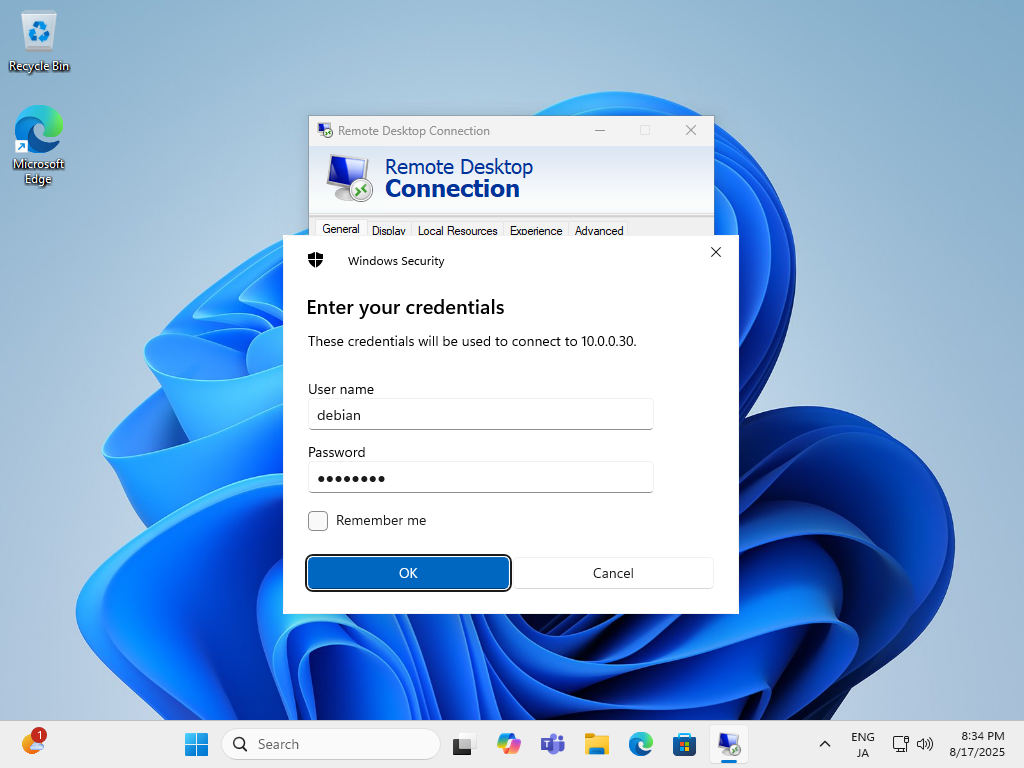Enable the Remember me checkbox

(317, 520)
